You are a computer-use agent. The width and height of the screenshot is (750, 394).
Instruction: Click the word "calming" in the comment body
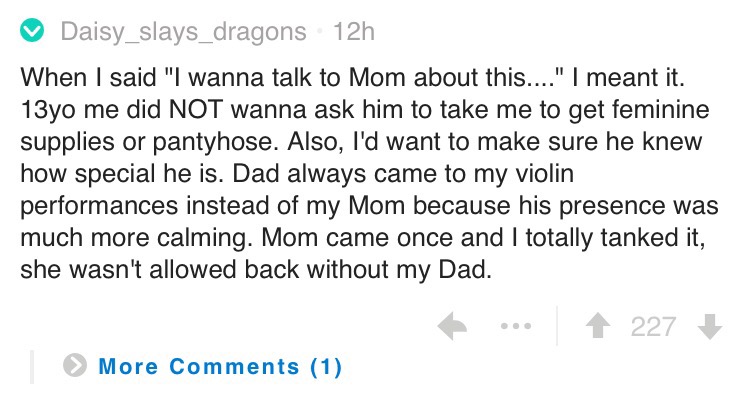204,238
